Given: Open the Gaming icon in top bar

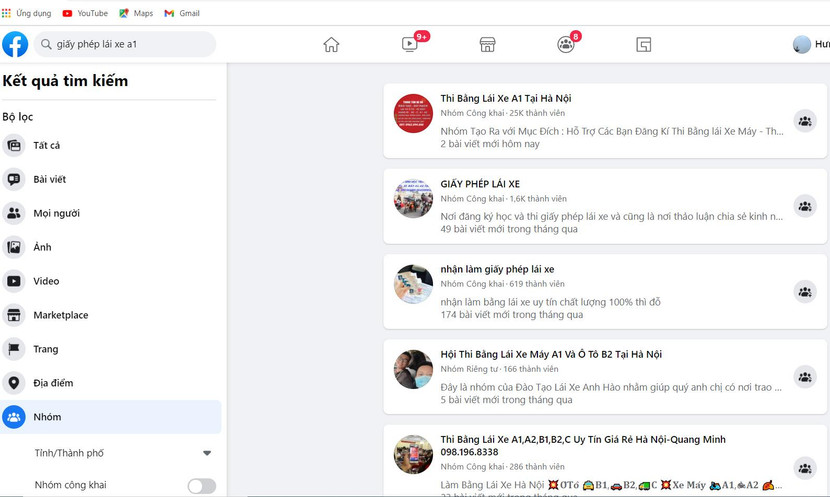Looking at the screenshot, I should point(644,44).
